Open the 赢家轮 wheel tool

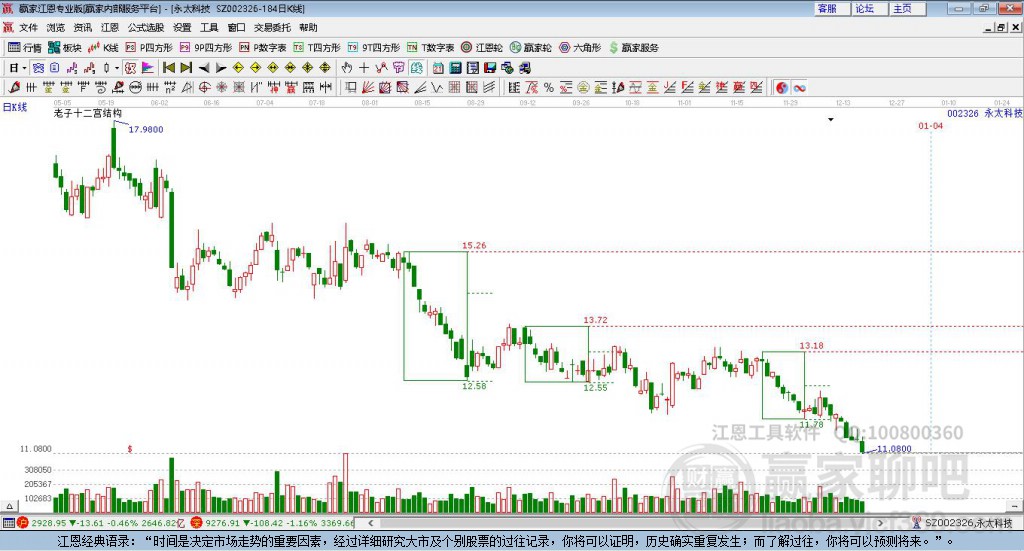pyautogui.click(x=530, y=48)
